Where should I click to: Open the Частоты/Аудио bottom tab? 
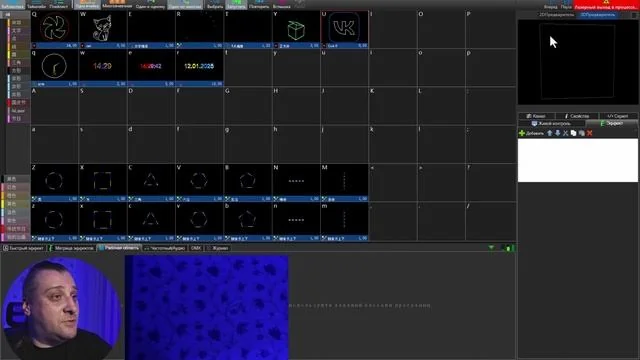click(x=165, y=248)
